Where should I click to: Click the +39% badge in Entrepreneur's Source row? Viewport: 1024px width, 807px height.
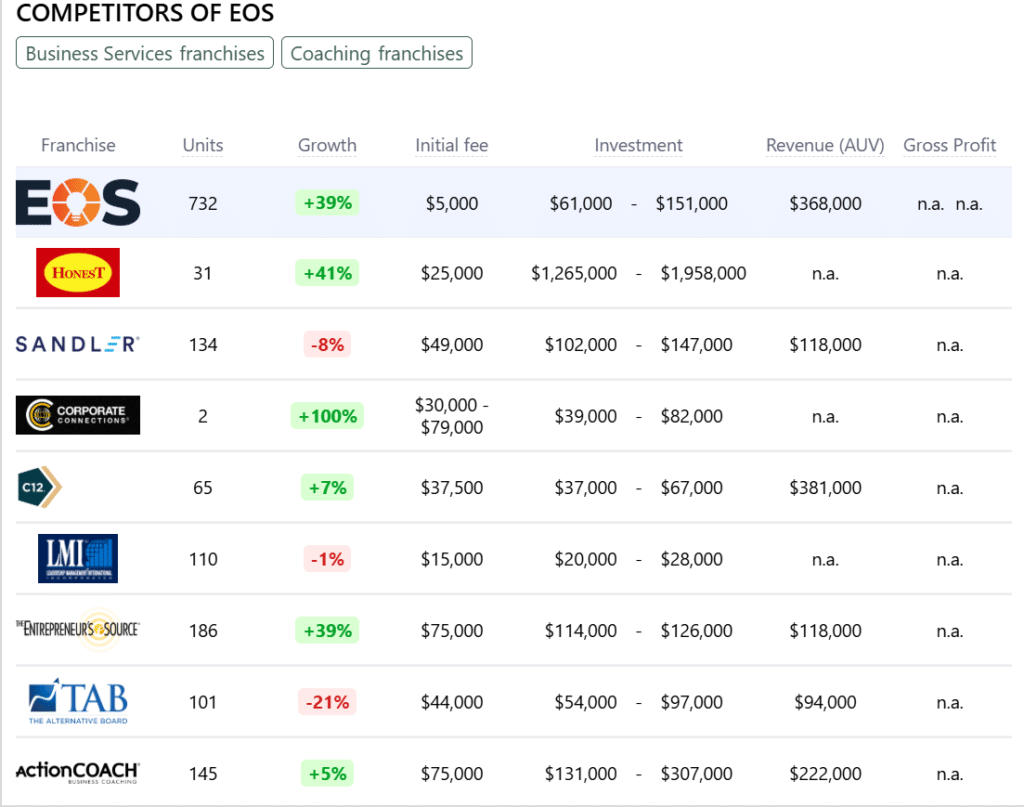[327, 630]
